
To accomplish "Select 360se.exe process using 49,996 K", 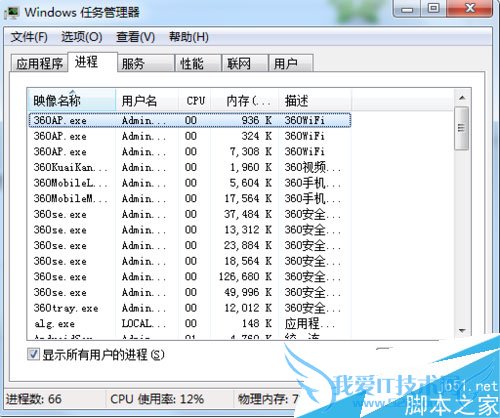I will click(190, 292).
